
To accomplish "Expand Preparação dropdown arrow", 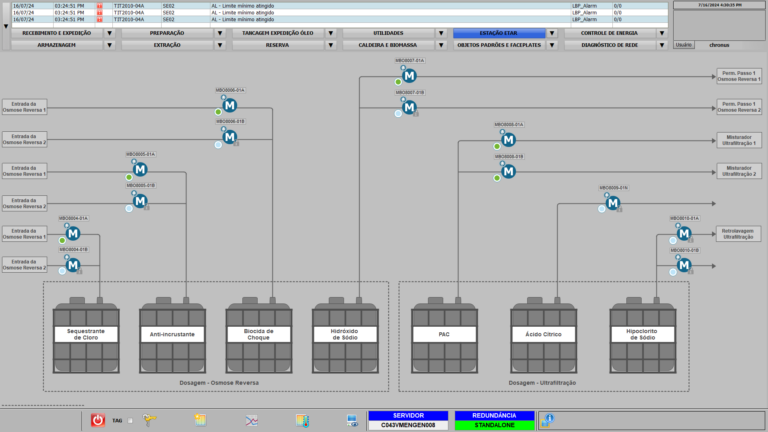I will click(x=220, y=33).
